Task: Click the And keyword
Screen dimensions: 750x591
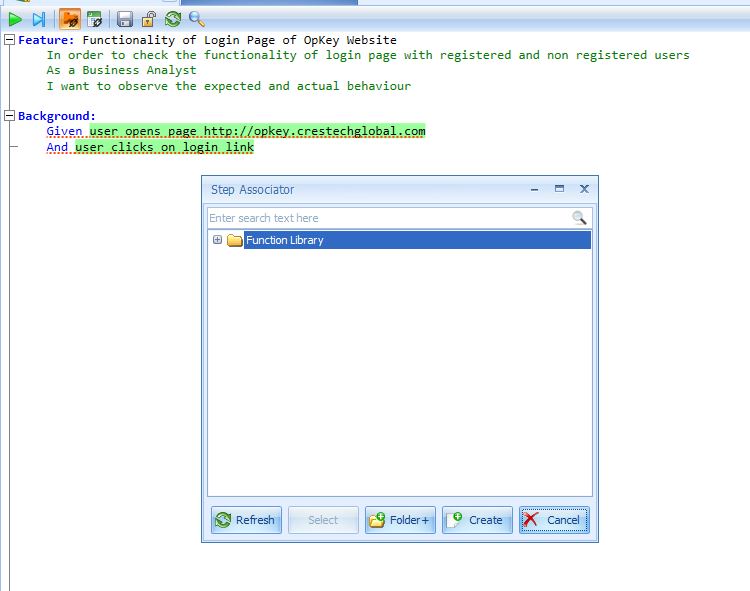Action: click(57, 147)
